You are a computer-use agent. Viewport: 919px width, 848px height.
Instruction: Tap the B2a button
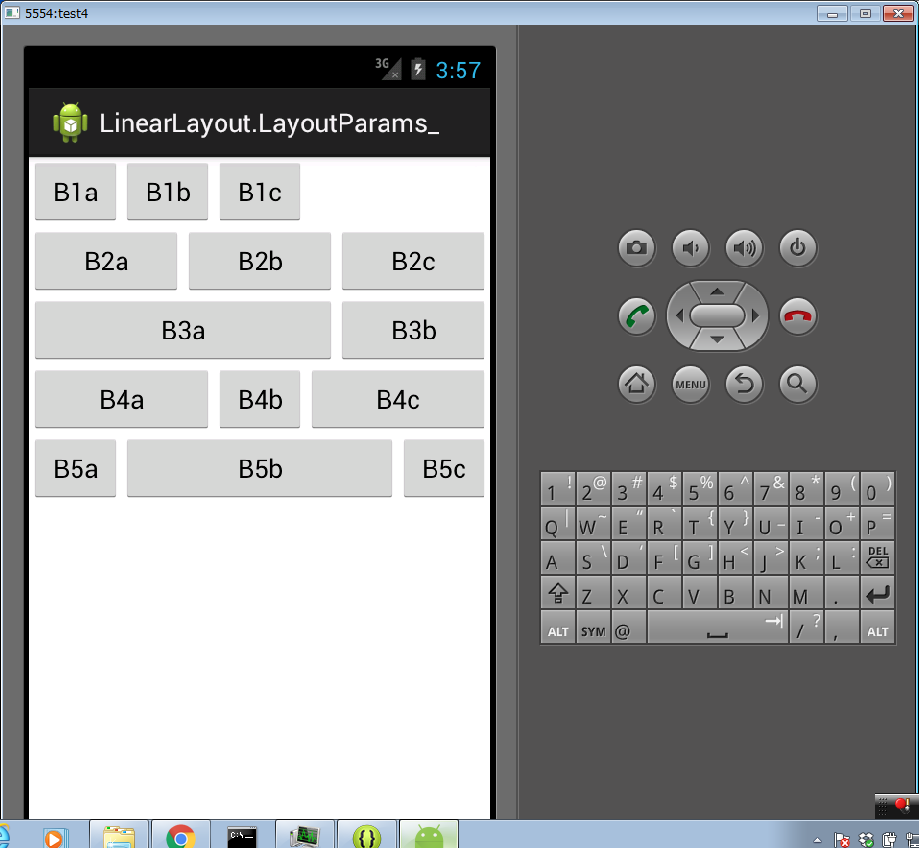(106, 261)
